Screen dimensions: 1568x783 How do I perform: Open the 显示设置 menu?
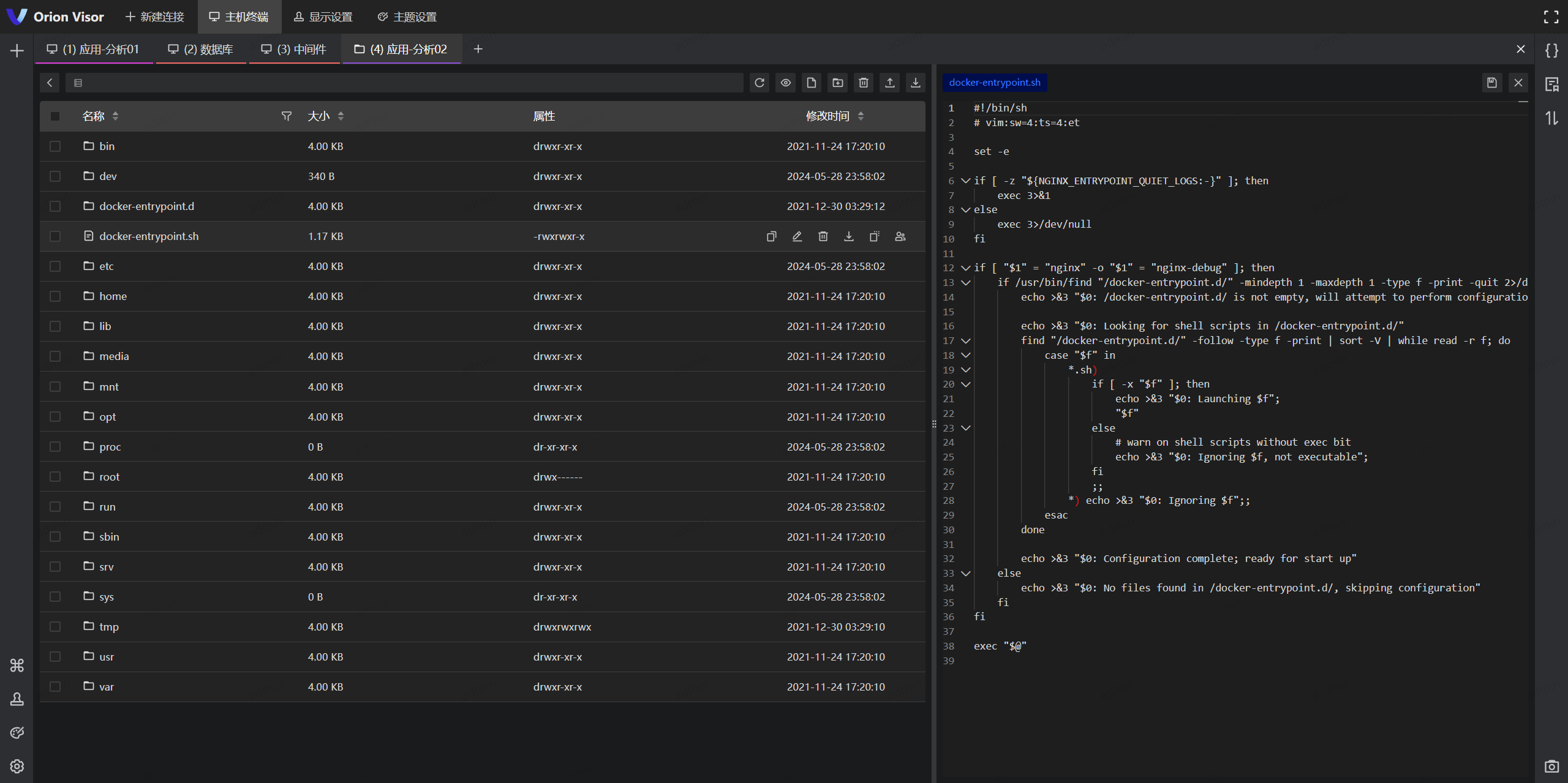(x=323, y=17)
